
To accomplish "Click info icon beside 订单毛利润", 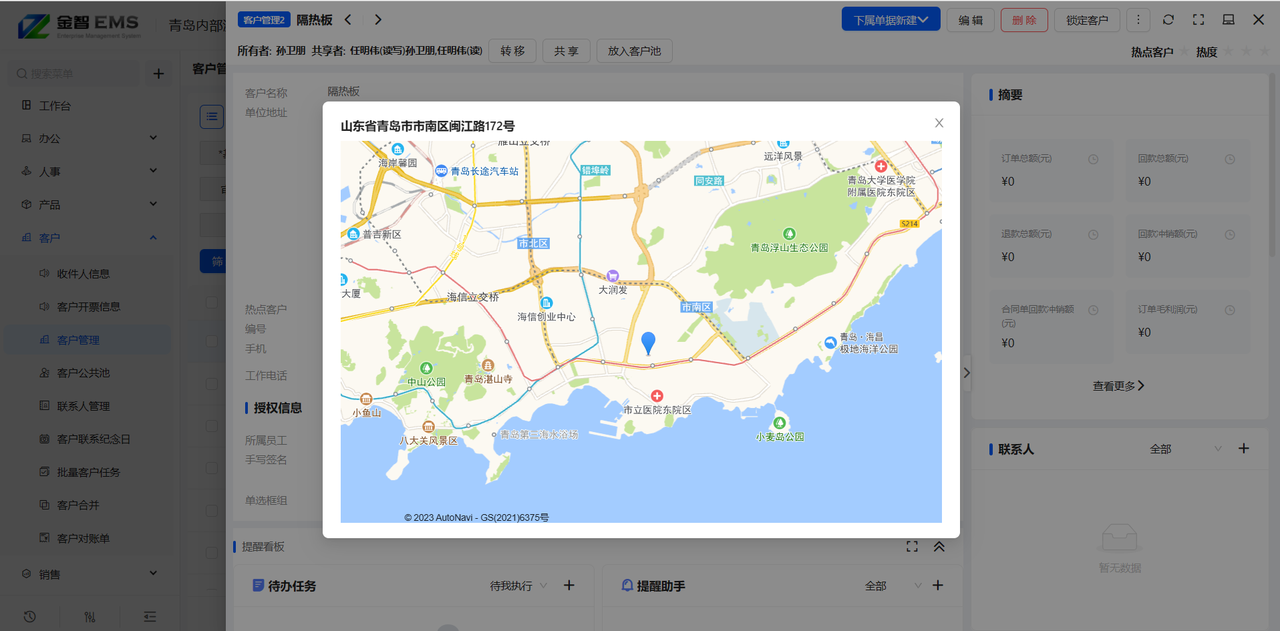I will [1230, 310].
